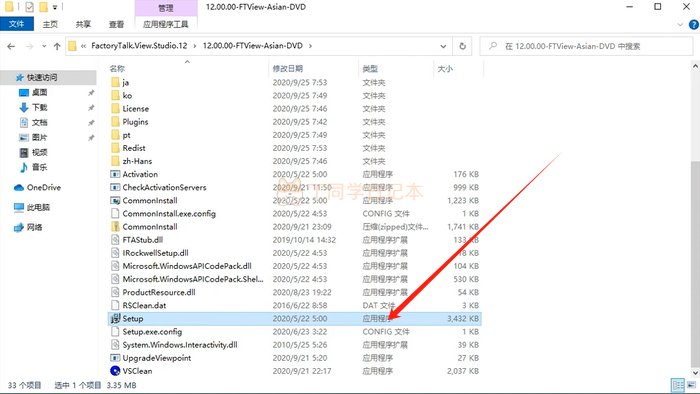Open 桌面 in navigation pane
Screen dimensions: 700x394
[x=39, y=92]
